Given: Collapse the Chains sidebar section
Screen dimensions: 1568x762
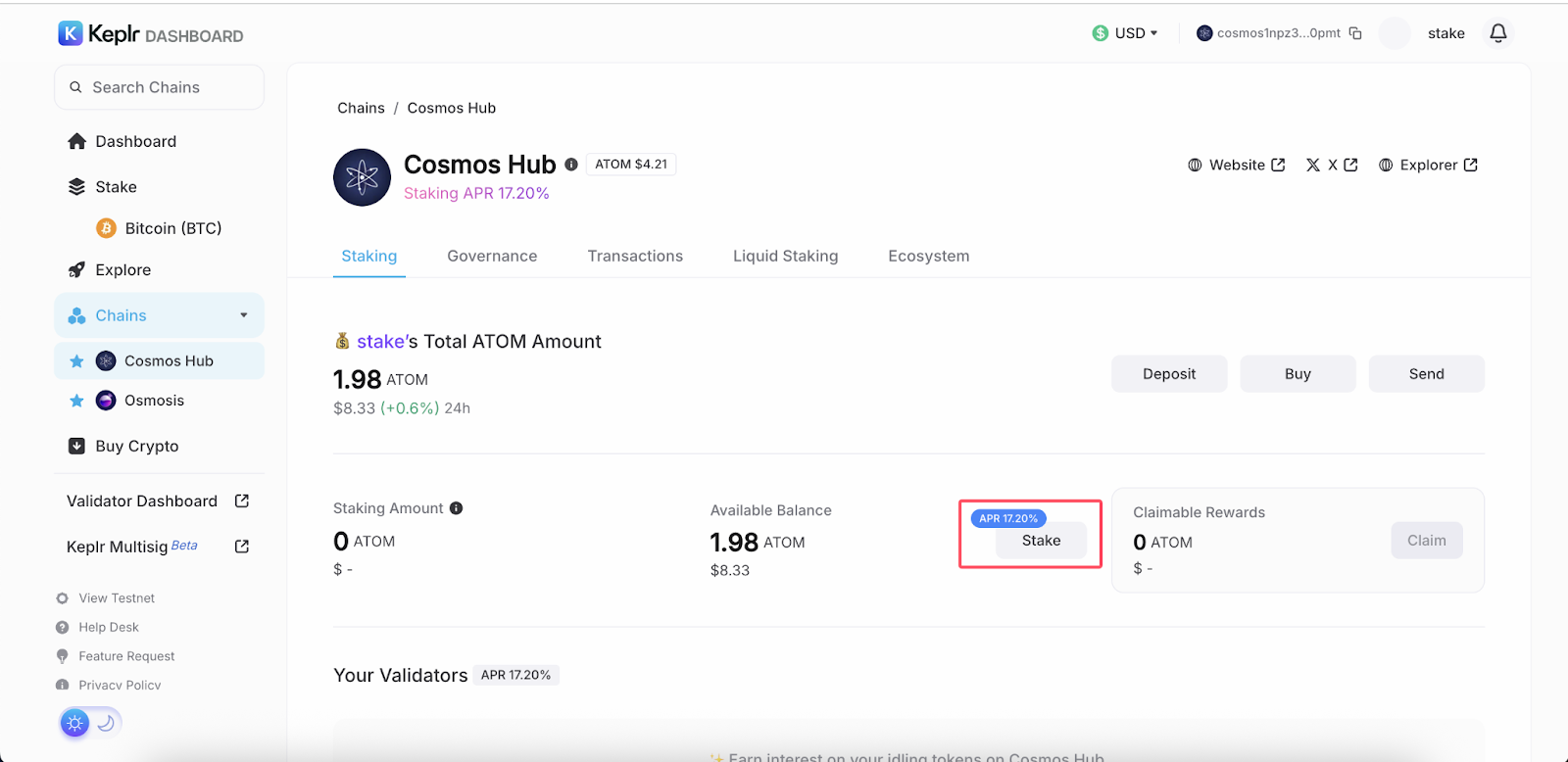Looking at the screenshot, I should 244,315.
